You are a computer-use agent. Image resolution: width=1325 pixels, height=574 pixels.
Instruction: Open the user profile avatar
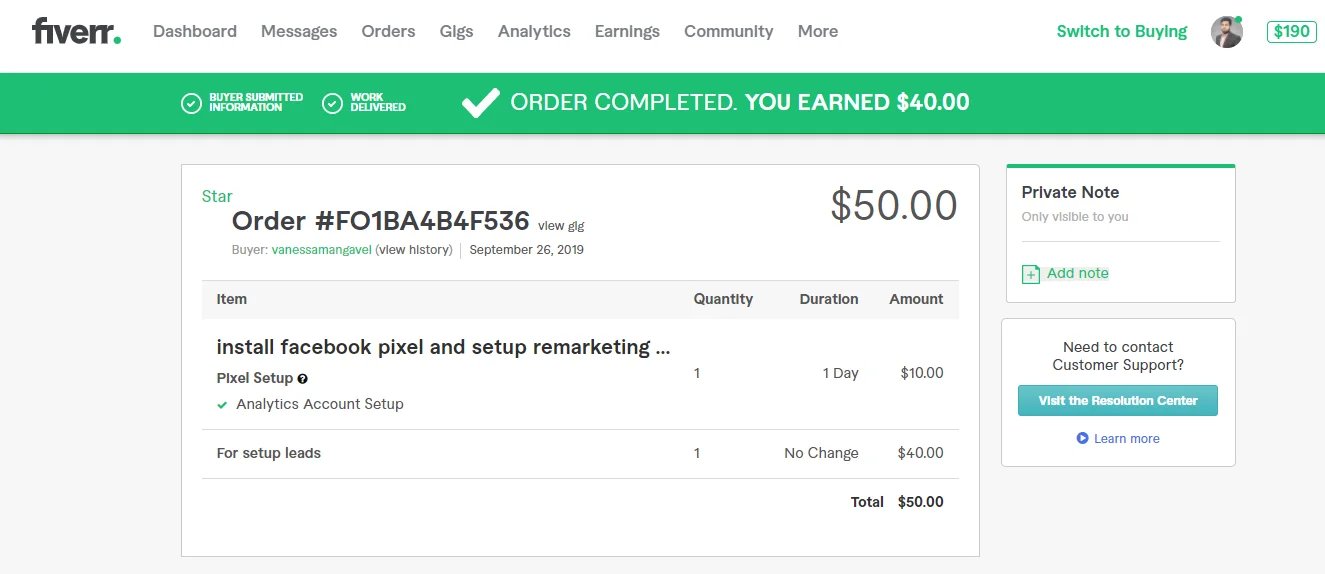pyautogui.click(x=1226, y=32)
